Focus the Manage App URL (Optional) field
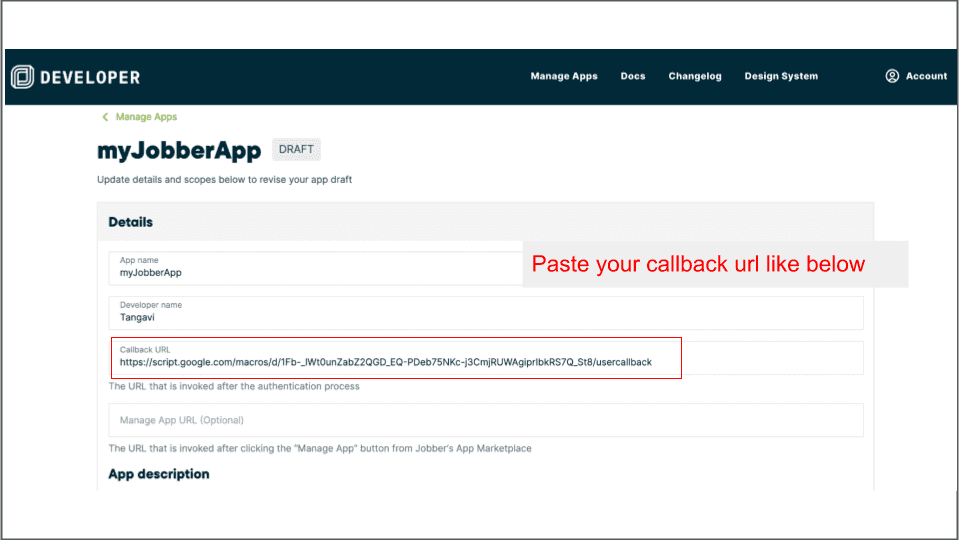 [485, 420]
